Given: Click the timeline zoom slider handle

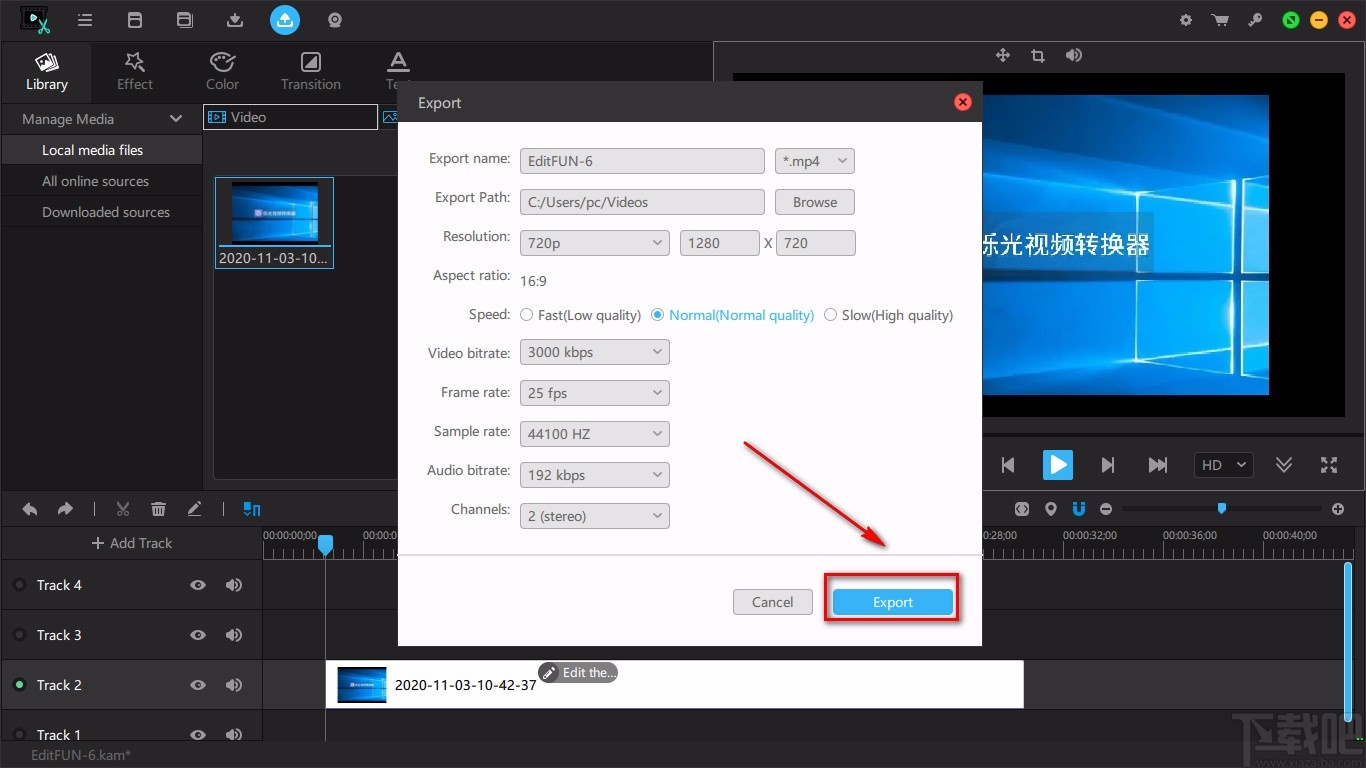Looking at the screenshot, I should 1221,508.
